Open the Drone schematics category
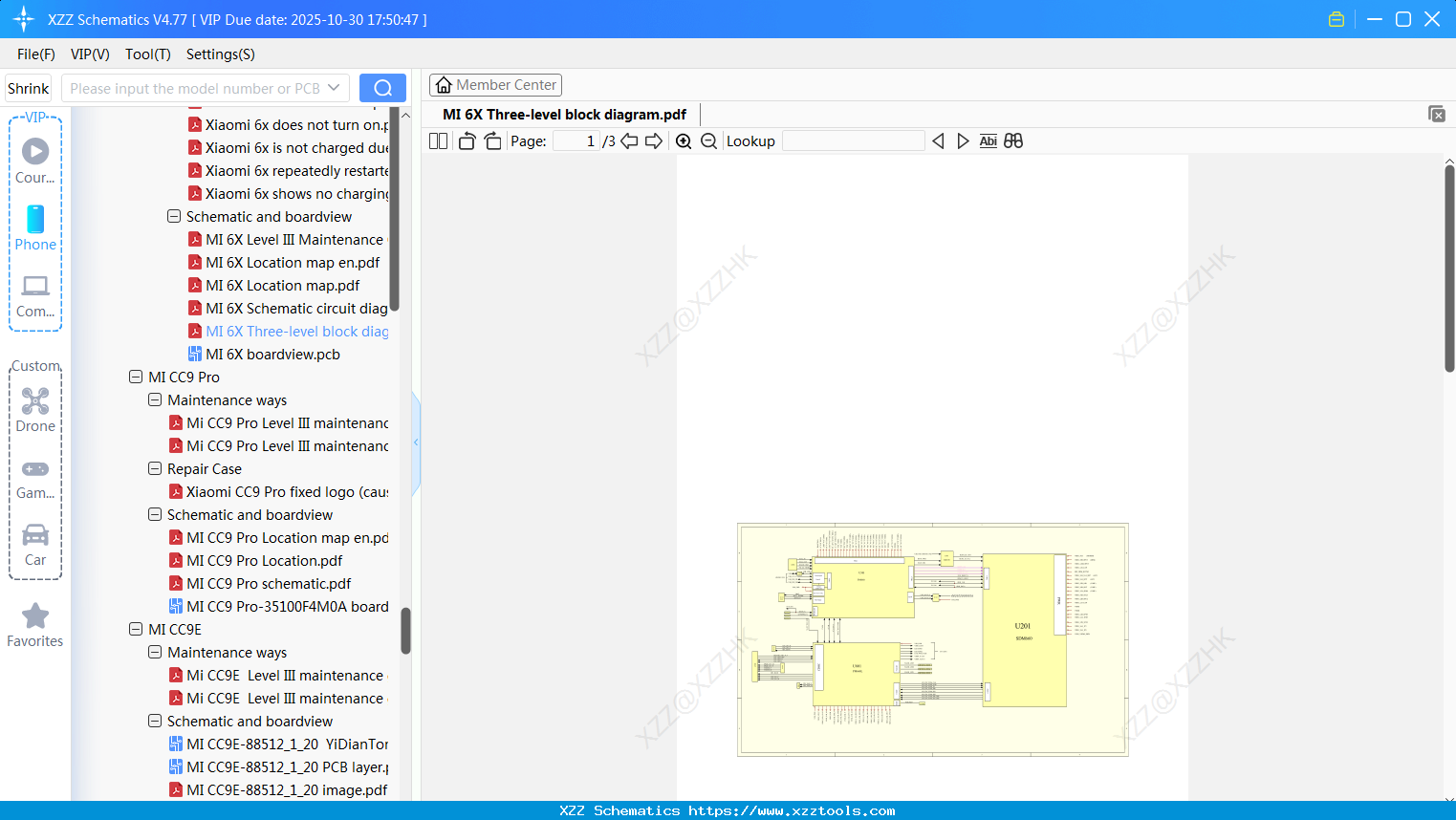This screenshot has height=820, width=1456. click(x=34, y=411)
